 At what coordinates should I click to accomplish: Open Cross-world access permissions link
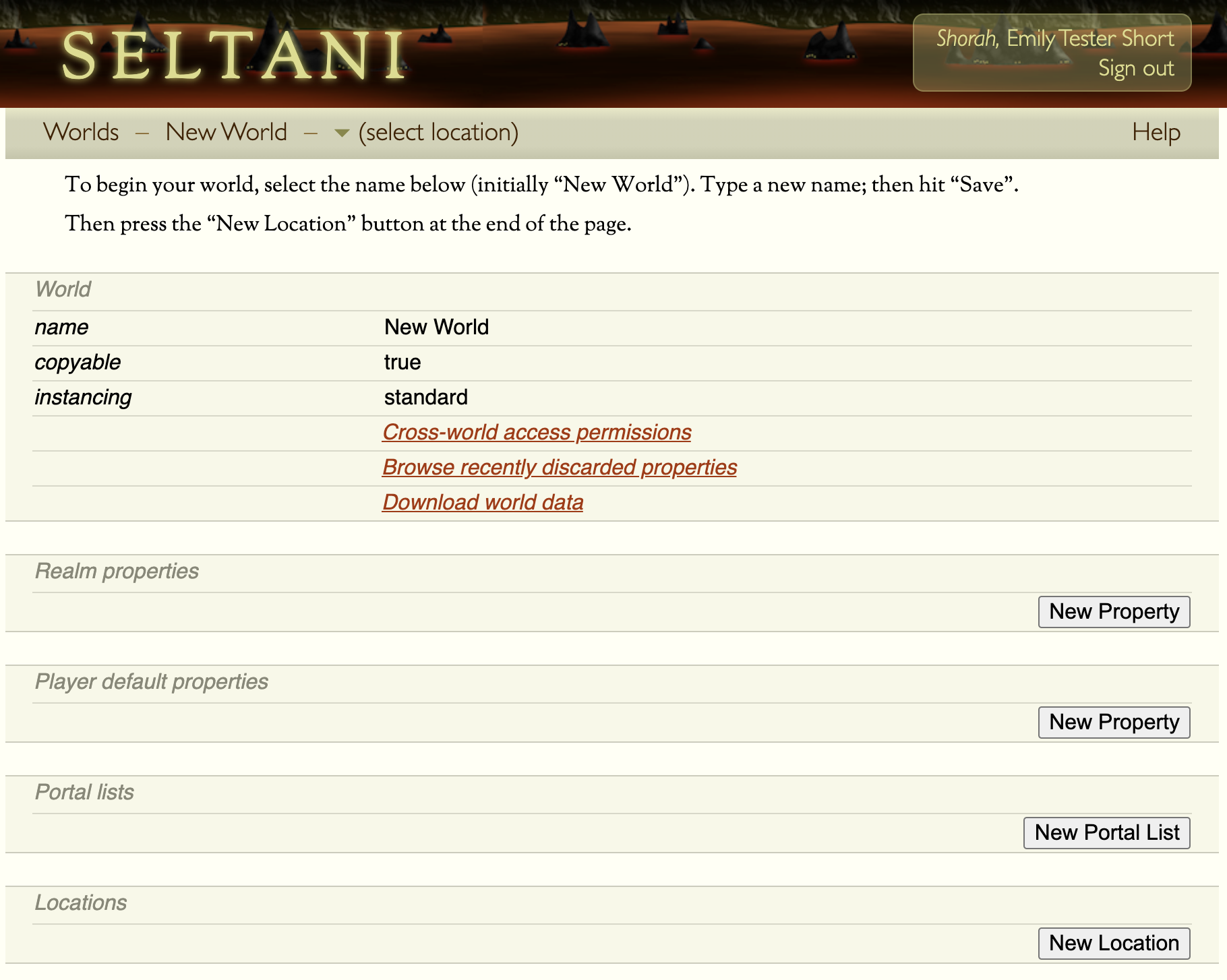click(537, 433)
